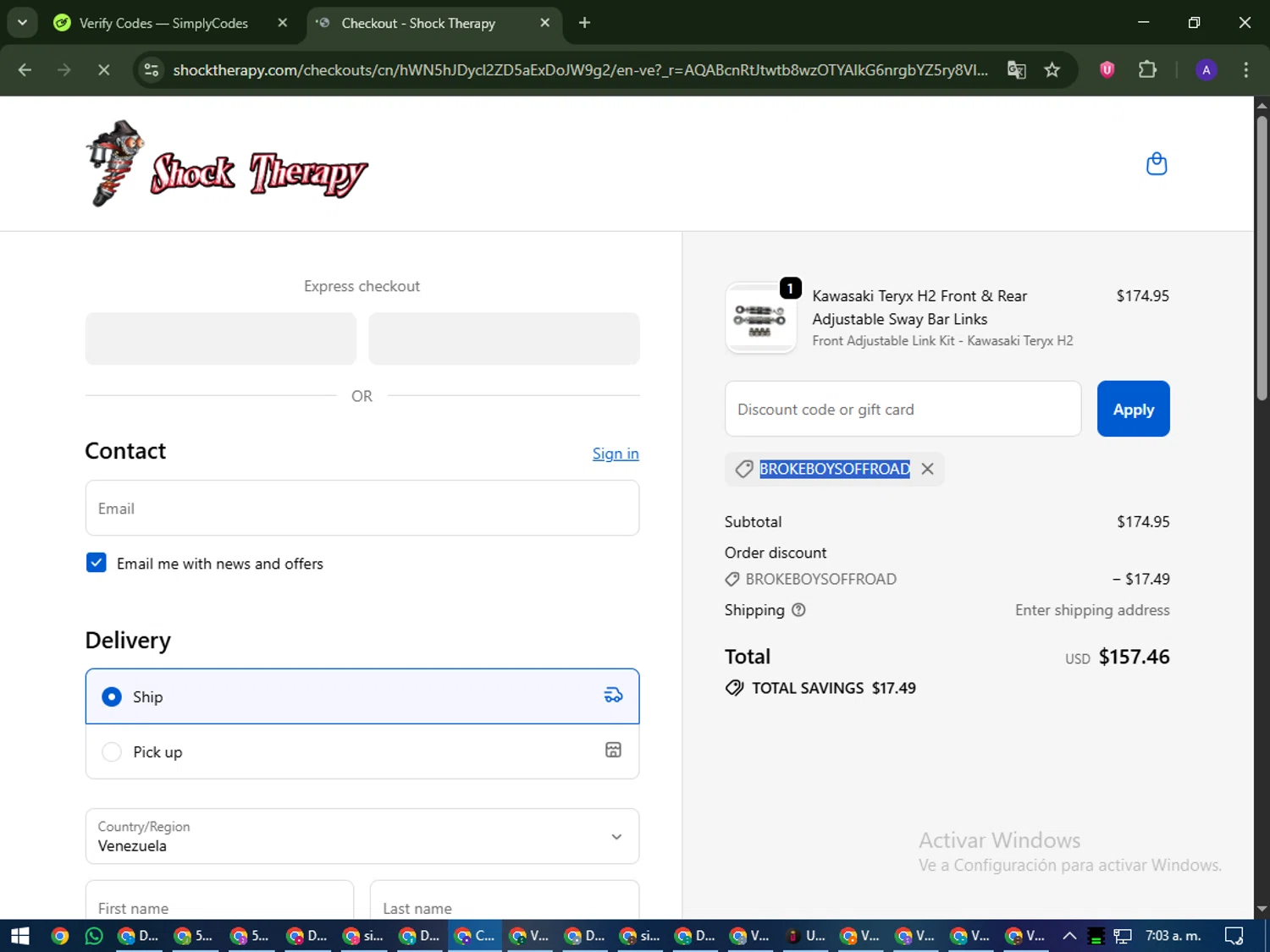The height and width of the screenshot is (952, 1270).
Task: Focus the First name field
Action: coord(219,900)
